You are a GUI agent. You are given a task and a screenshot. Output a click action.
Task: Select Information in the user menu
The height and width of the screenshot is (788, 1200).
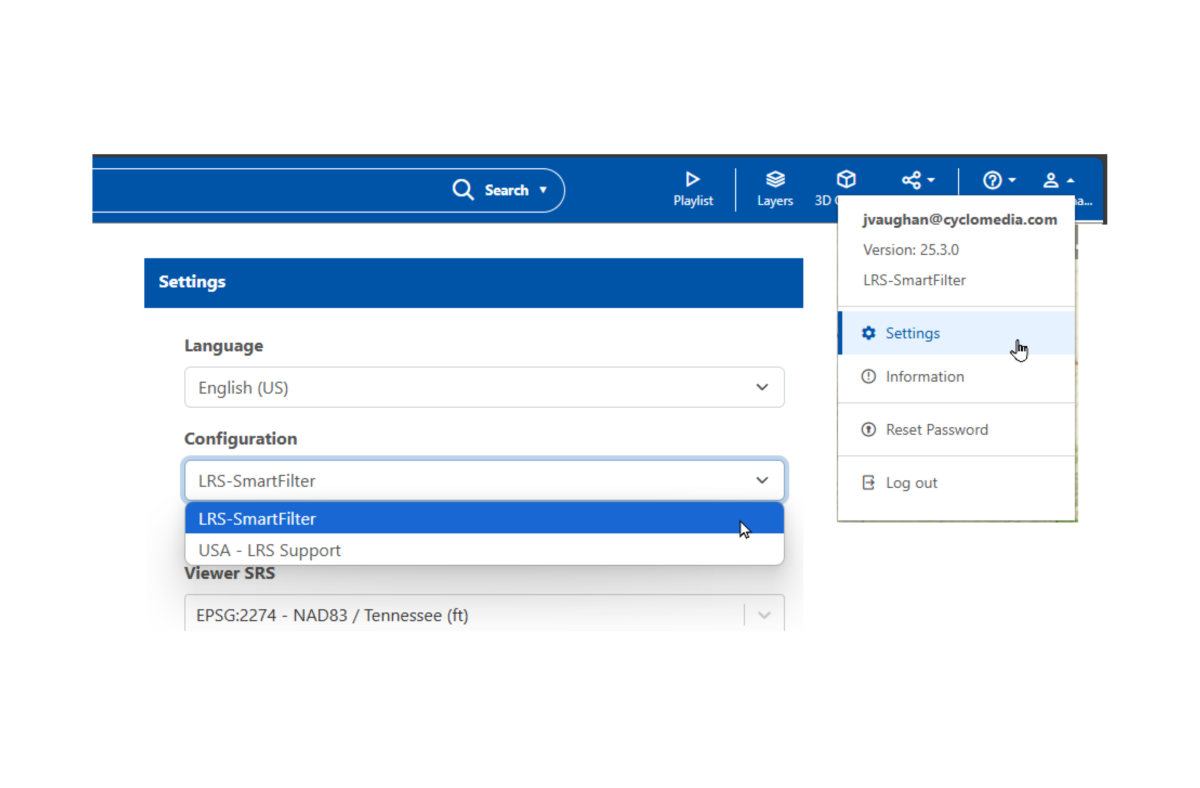click(957, 376)
